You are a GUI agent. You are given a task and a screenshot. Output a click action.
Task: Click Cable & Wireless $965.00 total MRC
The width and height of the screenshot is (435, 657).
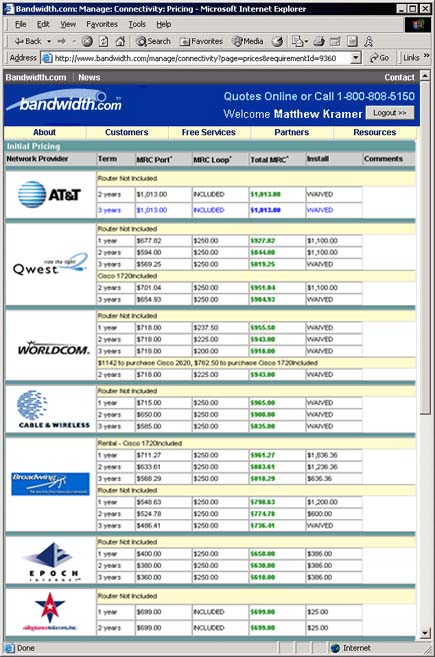point(263,403)
